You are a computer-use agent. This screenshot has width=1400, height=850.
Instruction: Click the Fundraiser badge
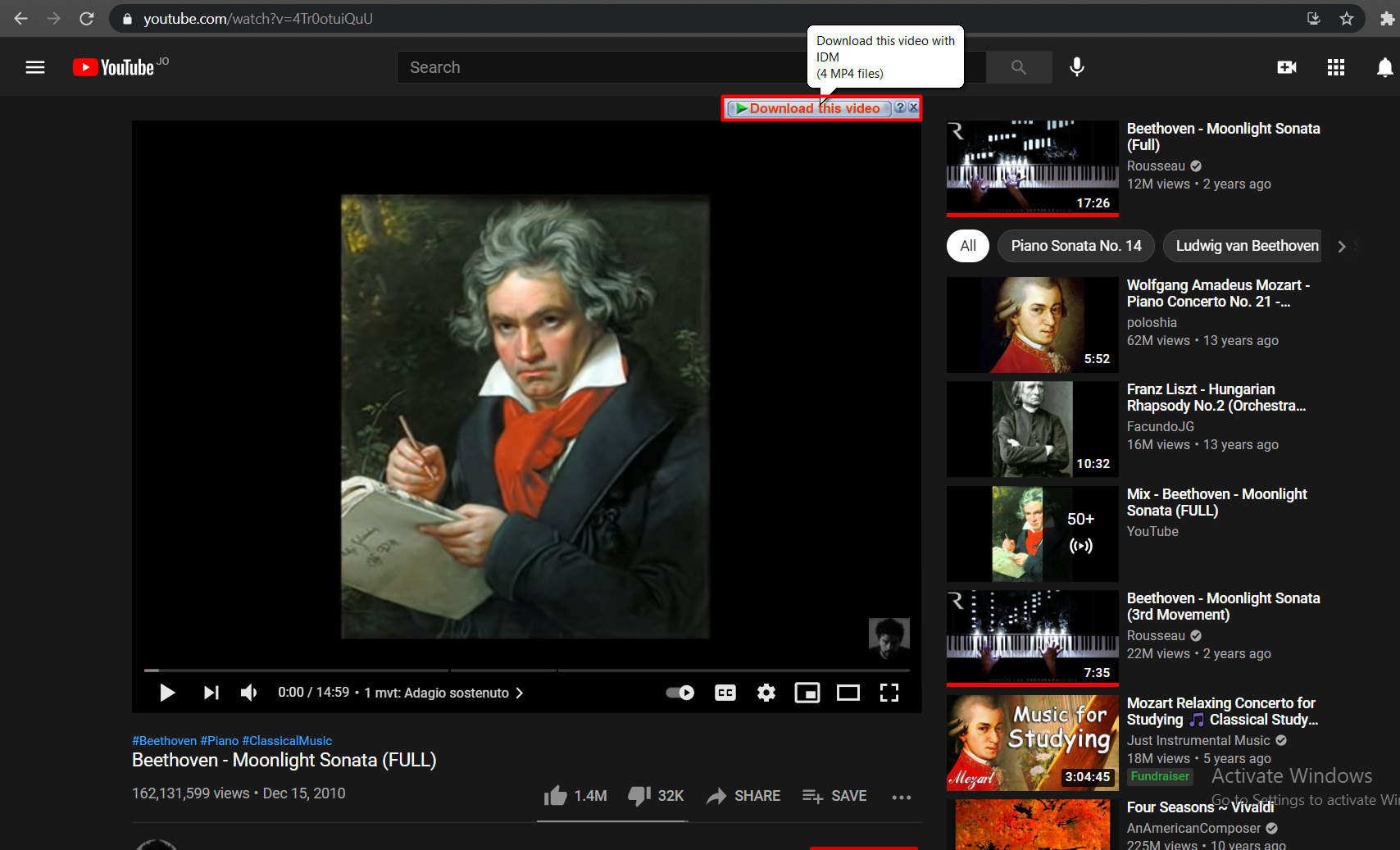(1160, 776)
